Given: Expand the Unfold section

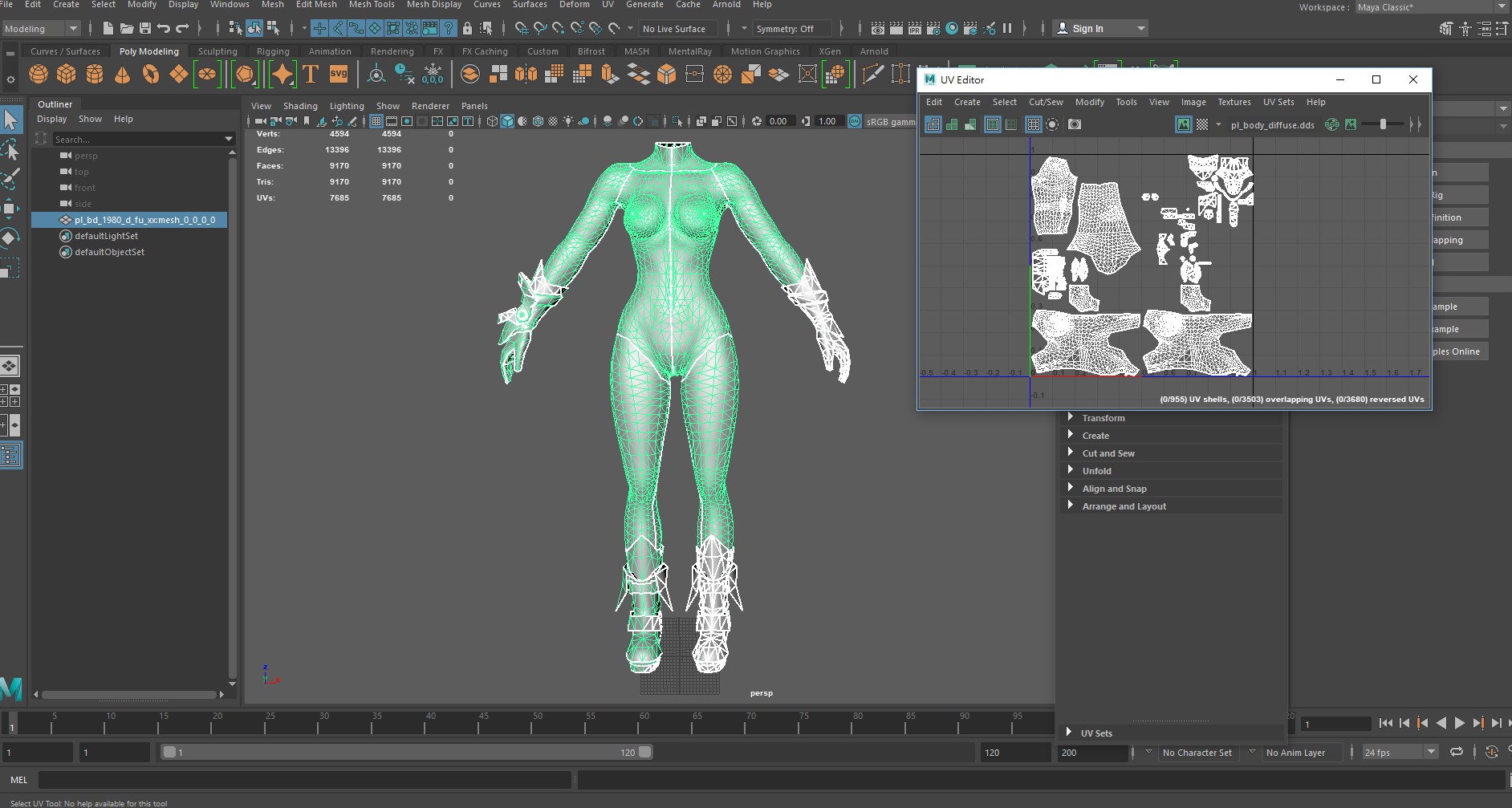Looking at the screenshot, I should coord(1096,471).
